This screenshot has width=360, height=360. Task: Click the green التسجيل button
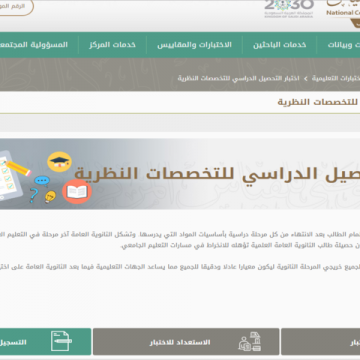tap(45, 342)
